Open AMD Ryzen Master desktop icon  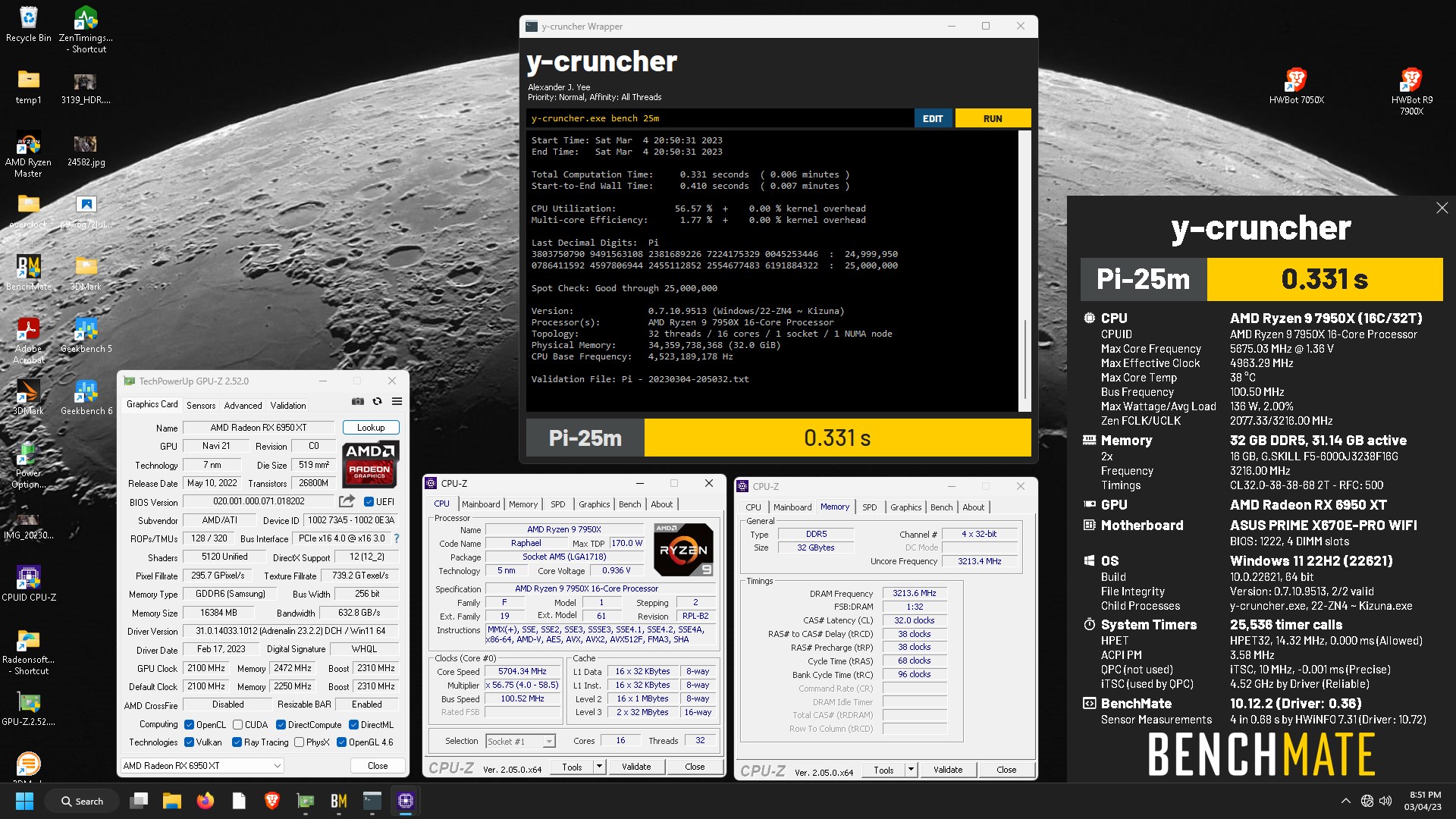point(28,154)
